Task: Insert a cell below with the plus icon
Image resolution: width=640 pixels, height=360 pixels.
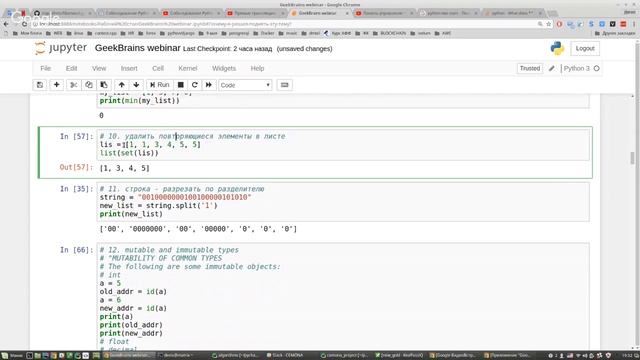Action: (56, 85)
